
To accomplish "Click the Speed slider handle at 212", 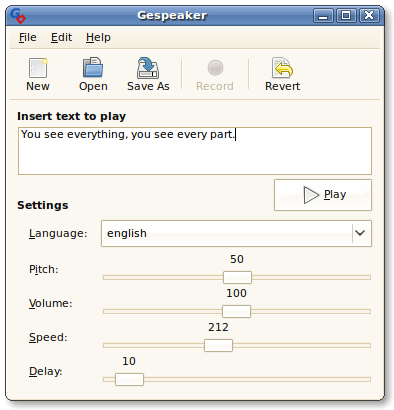I will coord(218,345).
